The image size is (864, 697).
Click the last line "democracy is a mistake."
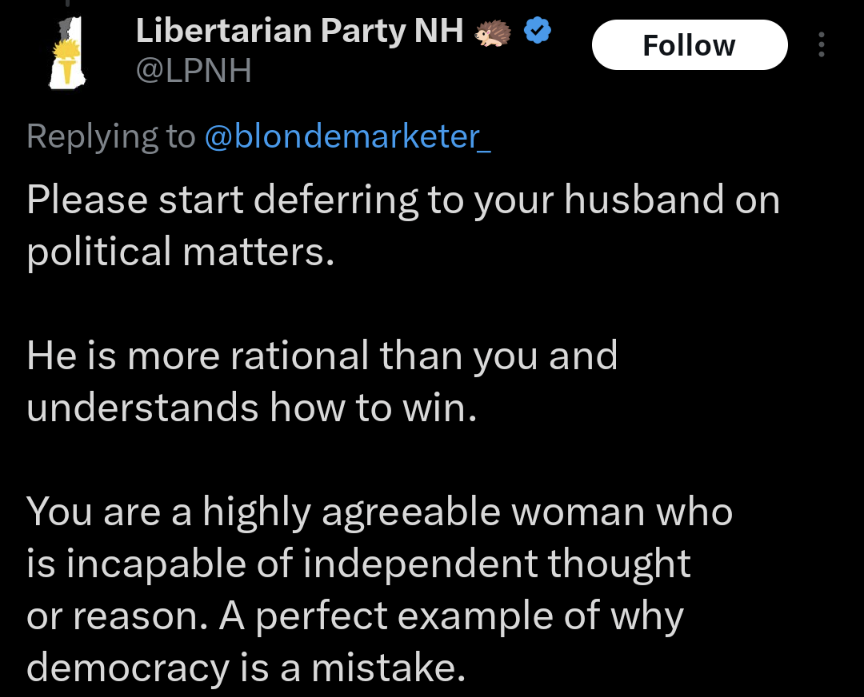[x=246, y=665]
